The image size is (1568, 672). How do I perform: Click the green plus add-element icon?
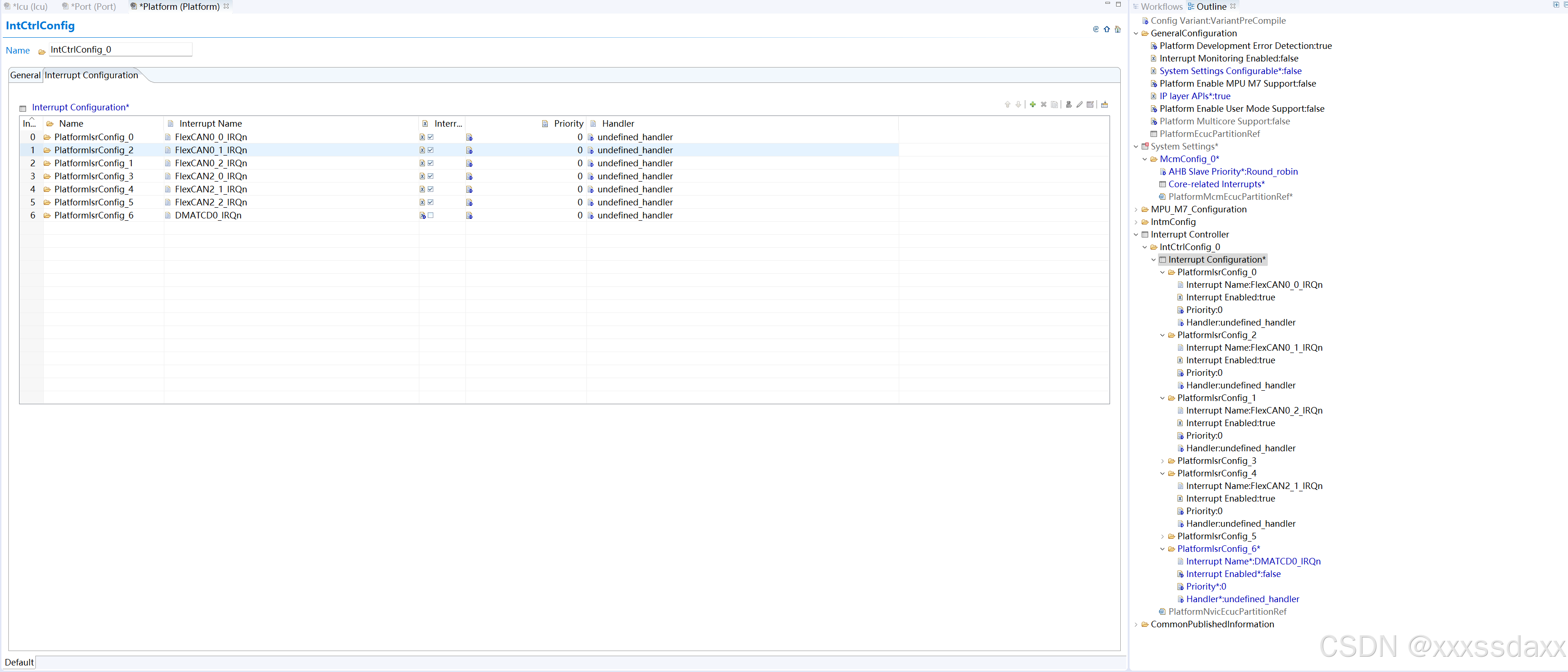(x=1033, y=105)
